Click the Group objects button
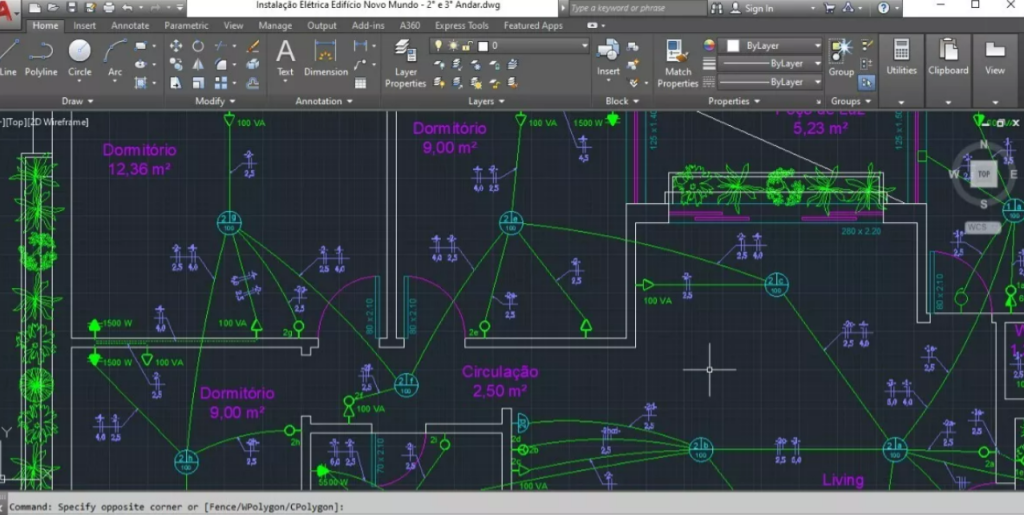1024x515 pixels. (841, 58)
